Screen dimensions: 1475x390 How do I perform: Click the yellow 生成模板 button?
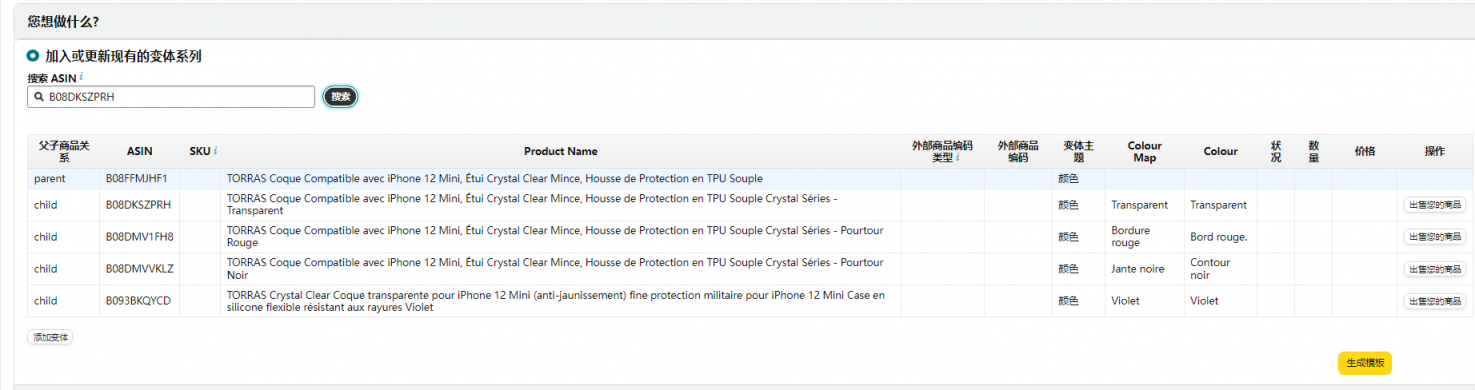point(1365,363)
